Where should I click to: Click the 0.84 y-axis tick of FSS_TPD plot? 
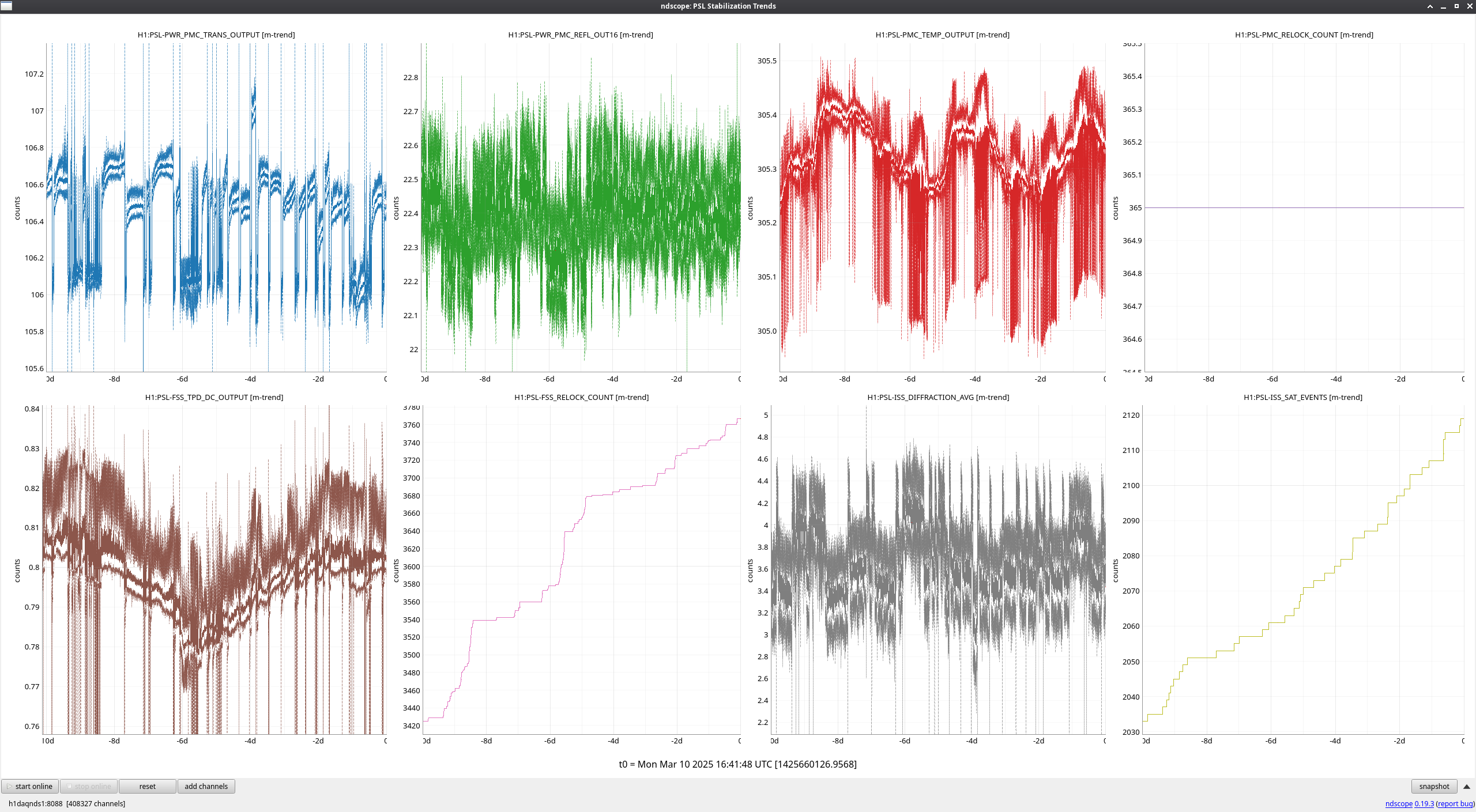pos(32,409)
